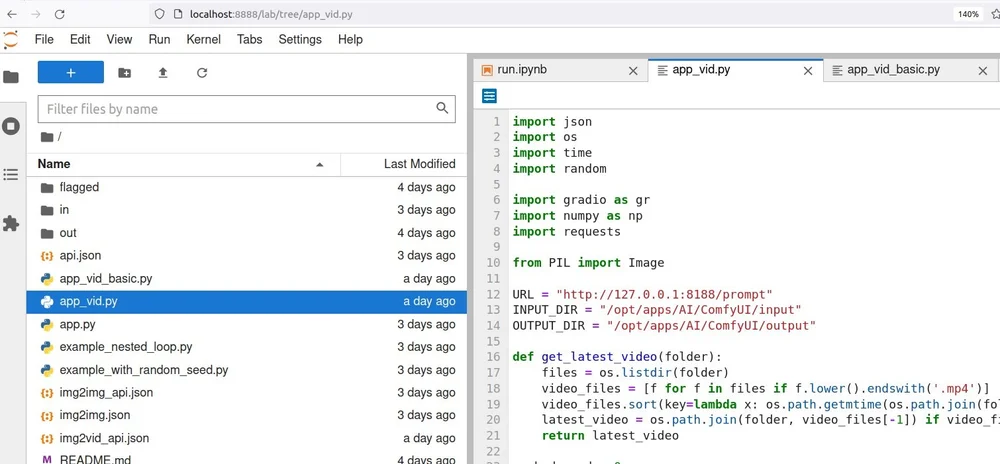Reload the browser page
Viewport: 1000px width, 464px height.
point(59,14)
